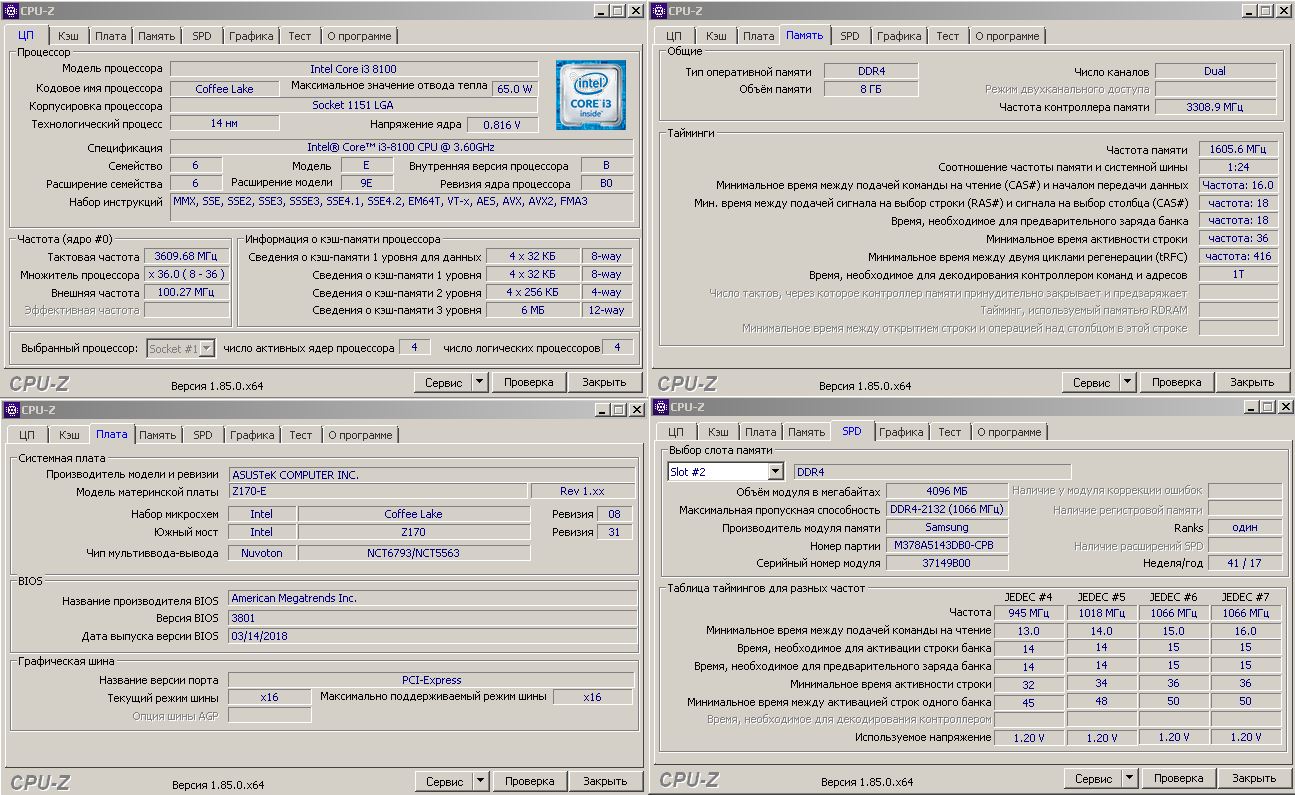Click the motherboard model 'Z170-E'
Viewport: 1295px width, 795px height.
click(378, 492)
